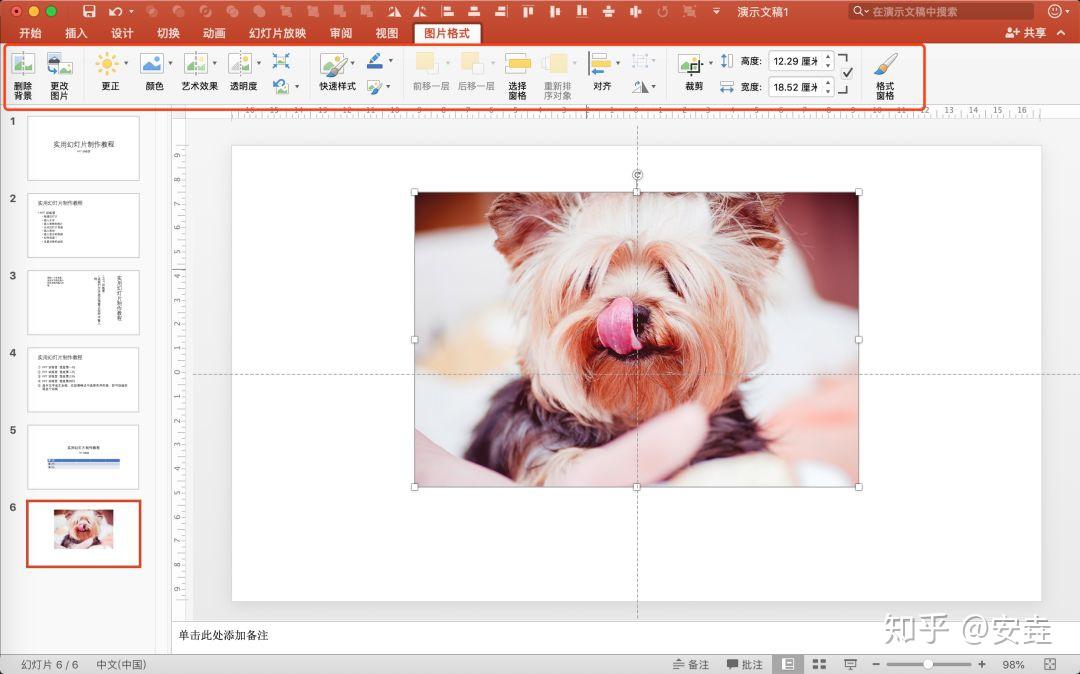The width and height of the screenshot is (1080, 674).
Task: Start Slide Show from the status bar icon
Action: click(x=851, y=664)
